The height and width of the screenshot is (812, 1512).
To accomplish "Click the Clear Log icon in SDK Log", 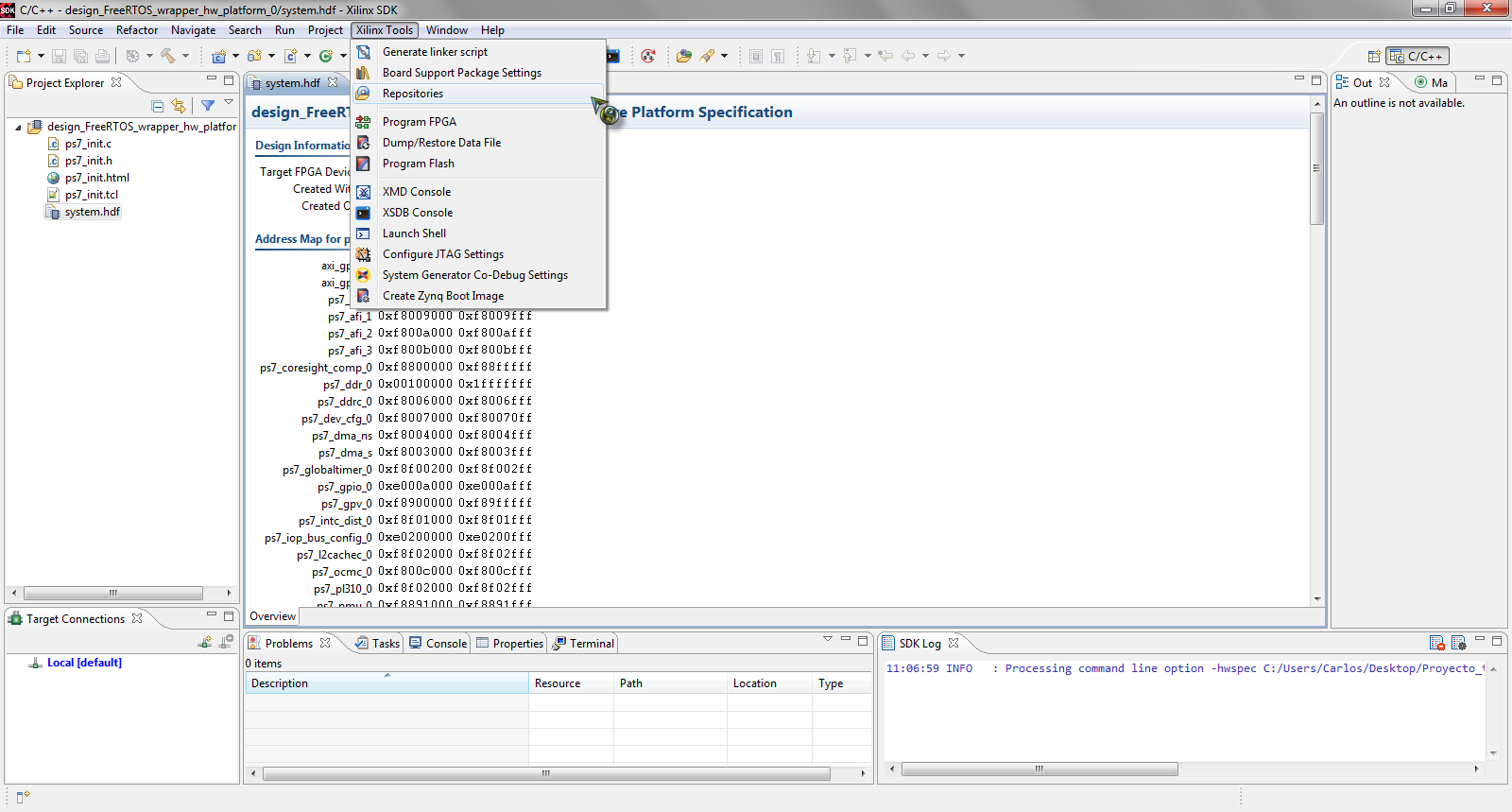I will tap(1437, 643).
